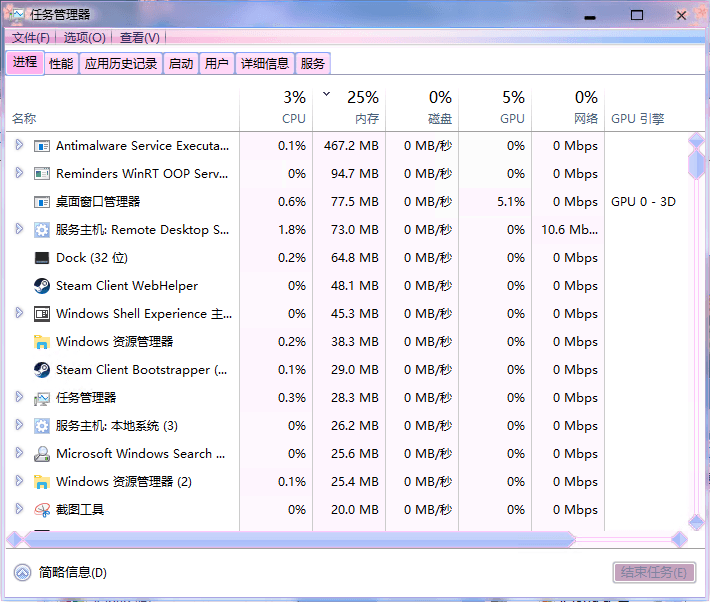The height and width of the screenshot is (602, 710).
Task: Sort by the 网络 column header
Action: click(568, 108)
